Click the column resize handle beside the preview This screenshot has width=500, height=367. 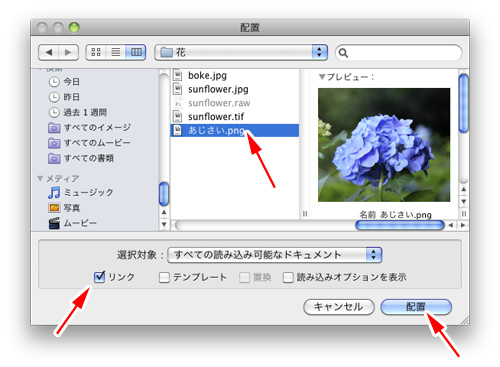coord(304,214)
